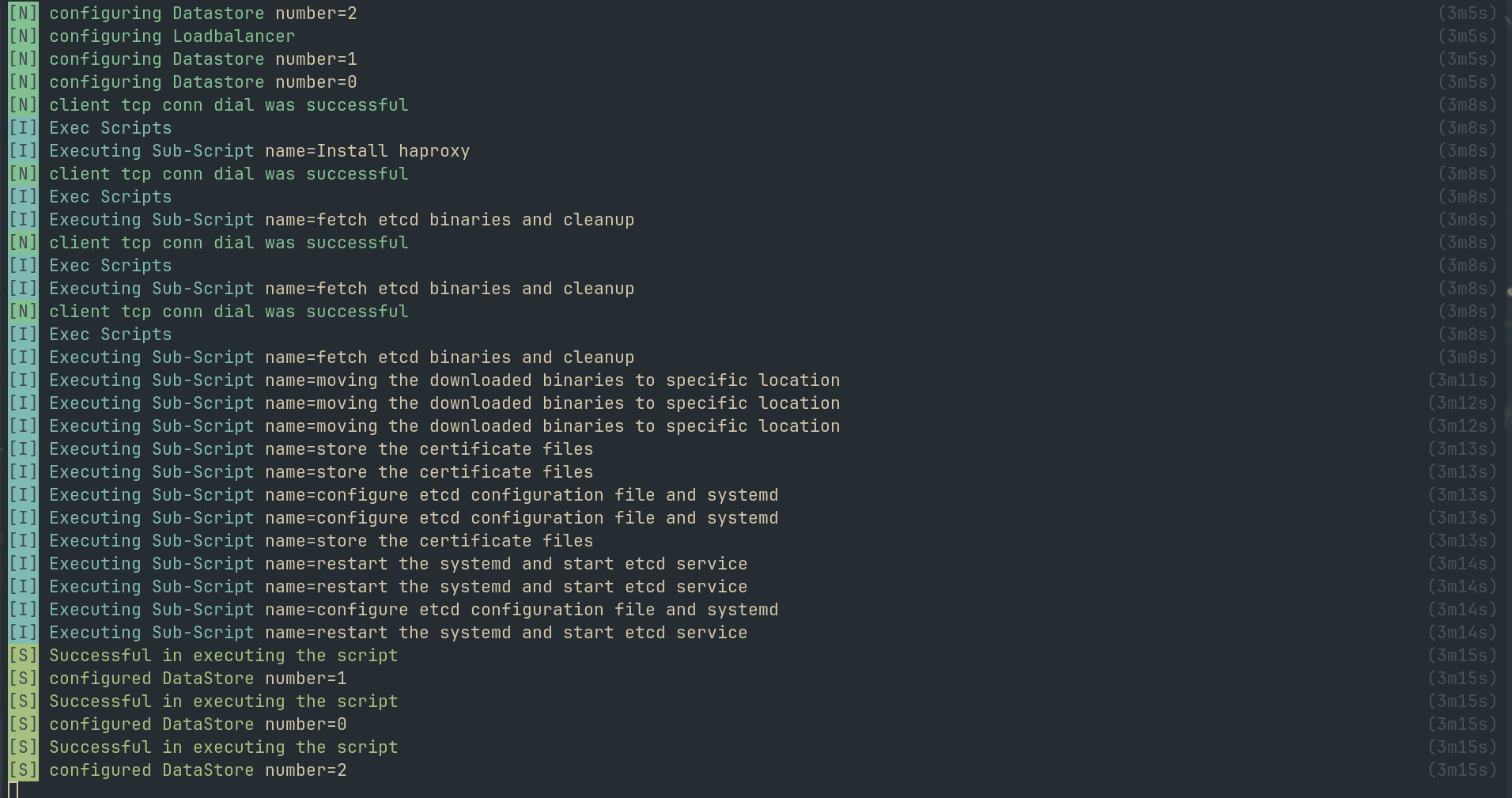
Task: Click the [S] badge beside "configured DataStore number=0"
Action: coord(23,724)
